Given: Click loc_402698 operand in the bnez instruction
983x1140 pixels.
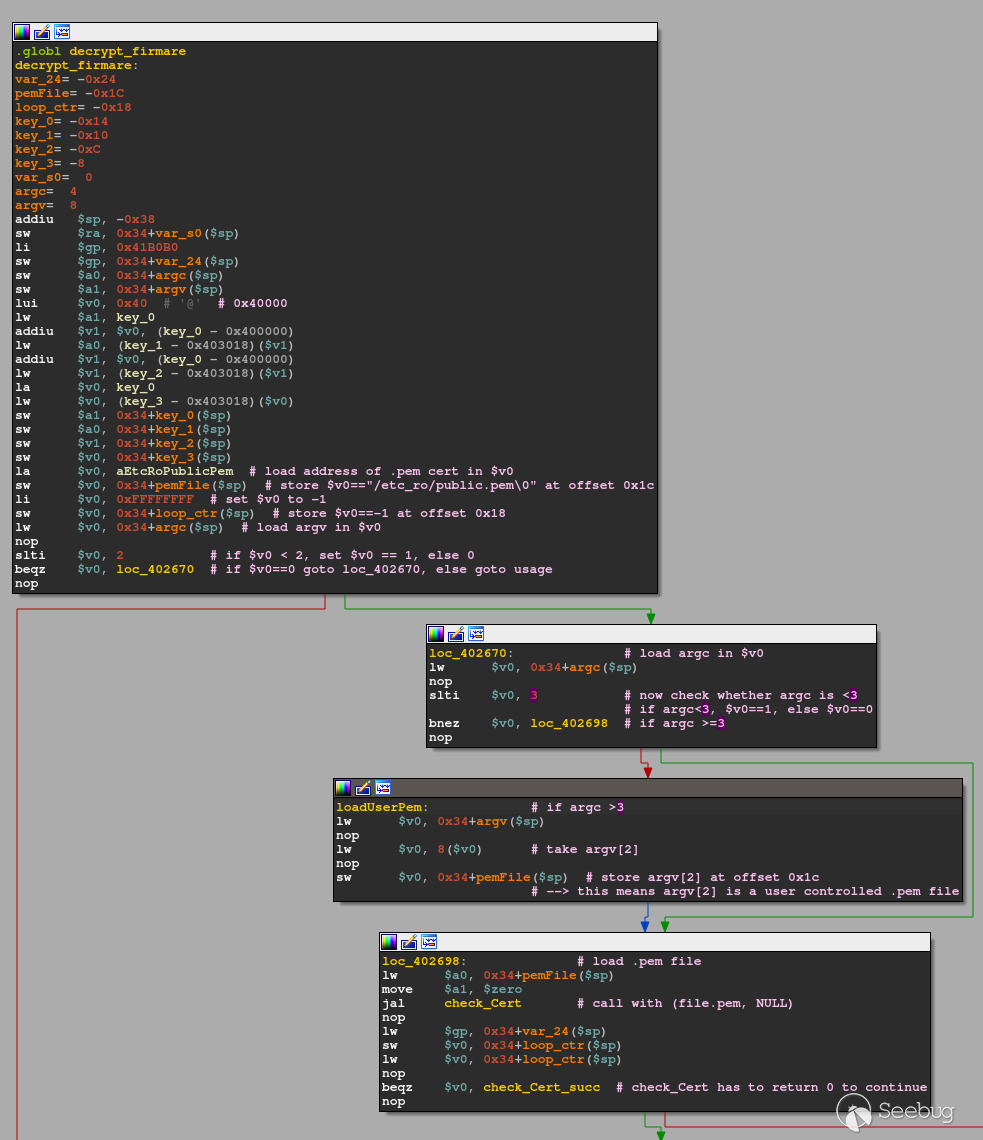Looking at the screenshot, I should pos(569,723).
